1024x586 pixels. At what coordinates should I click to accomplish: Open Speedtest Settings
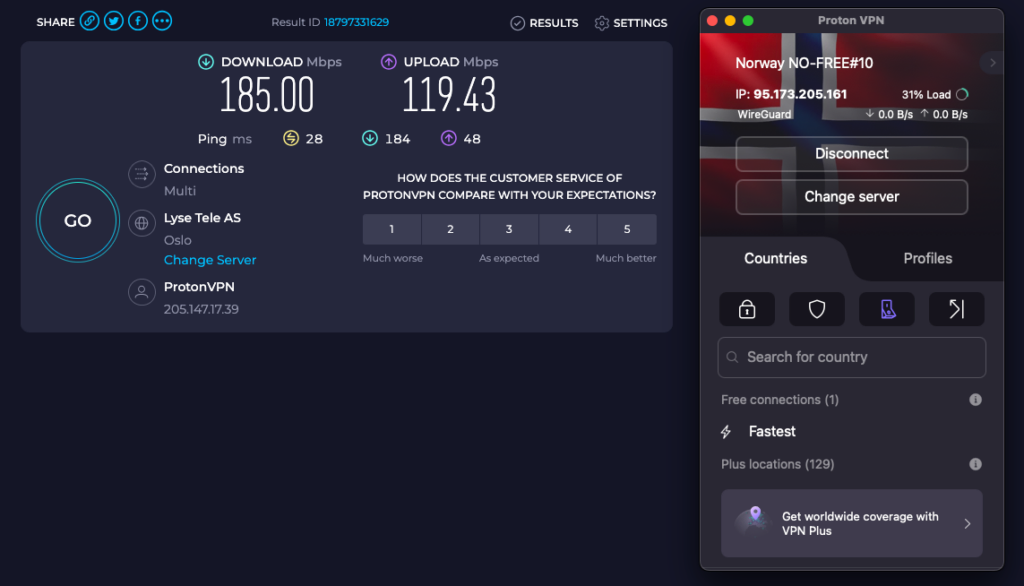(x=631, y=23)
